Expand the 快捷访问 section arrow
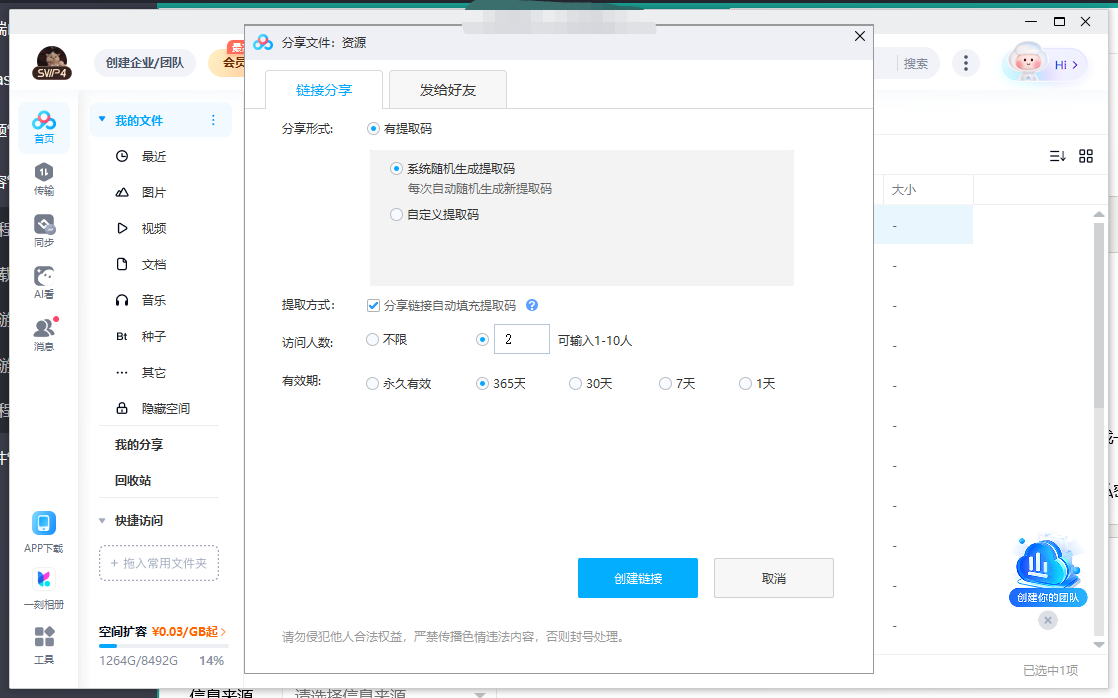Viewport: 1118px width, 698px height. 102,521
